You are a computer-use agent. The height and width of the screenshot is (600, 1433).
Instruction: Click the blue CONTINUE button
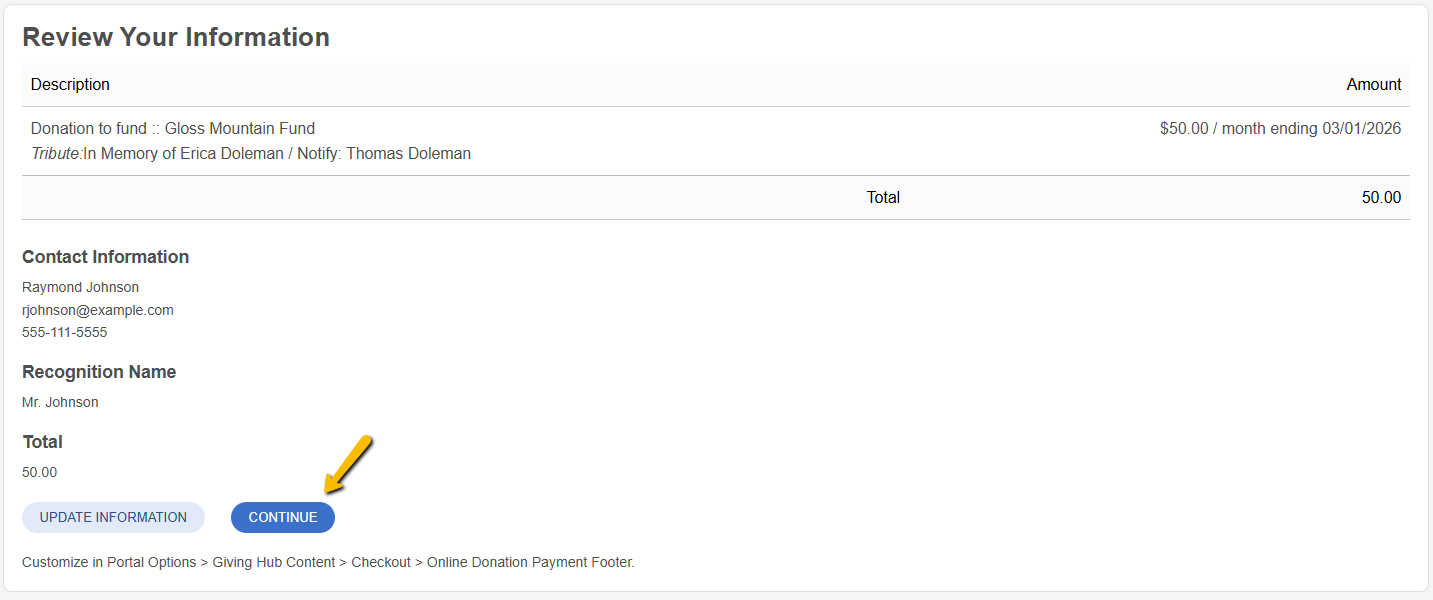(x=283, y=517)
